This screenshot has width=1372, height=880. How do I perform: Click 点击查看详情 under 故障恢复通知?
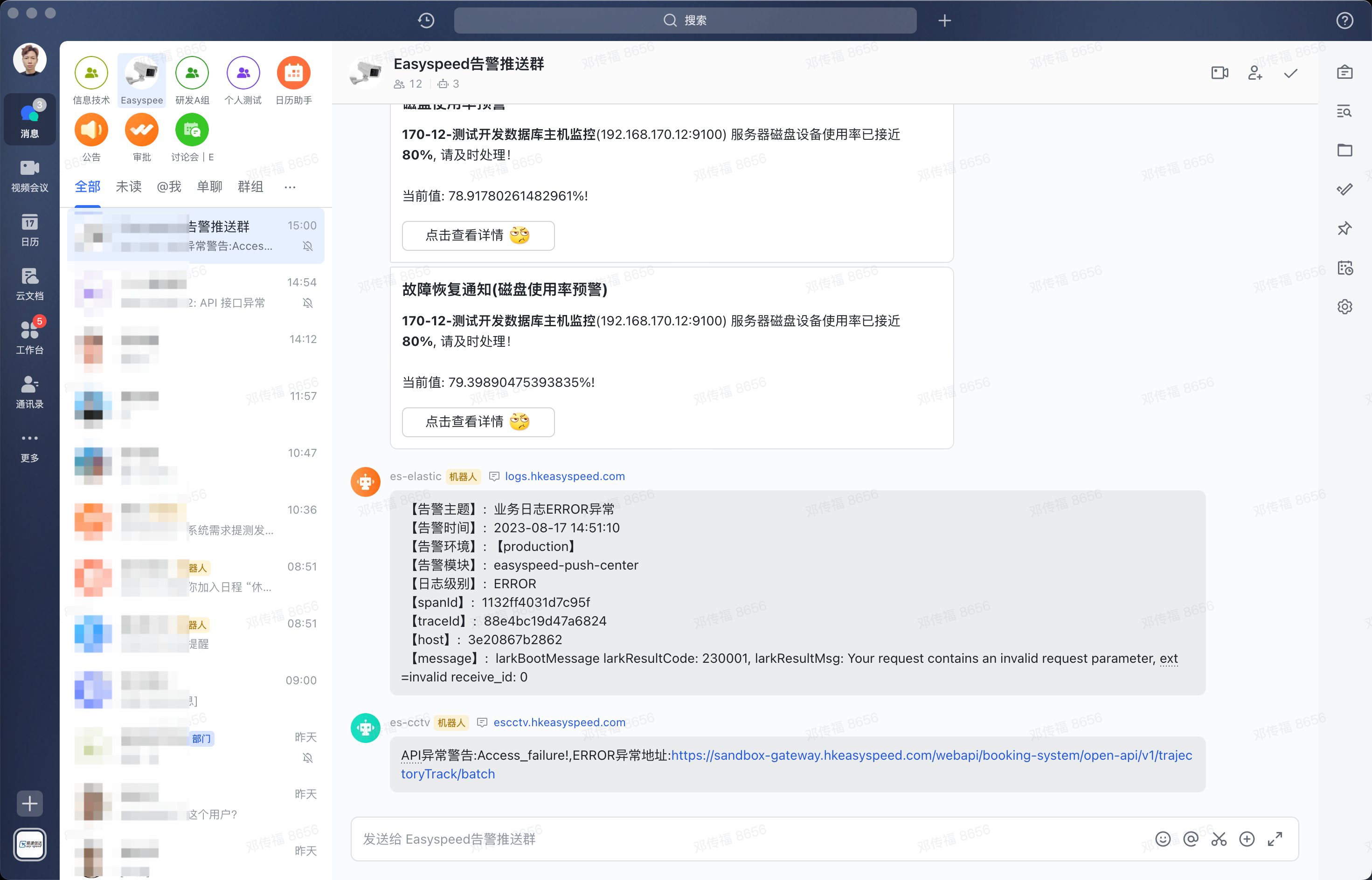coord(478,422)
